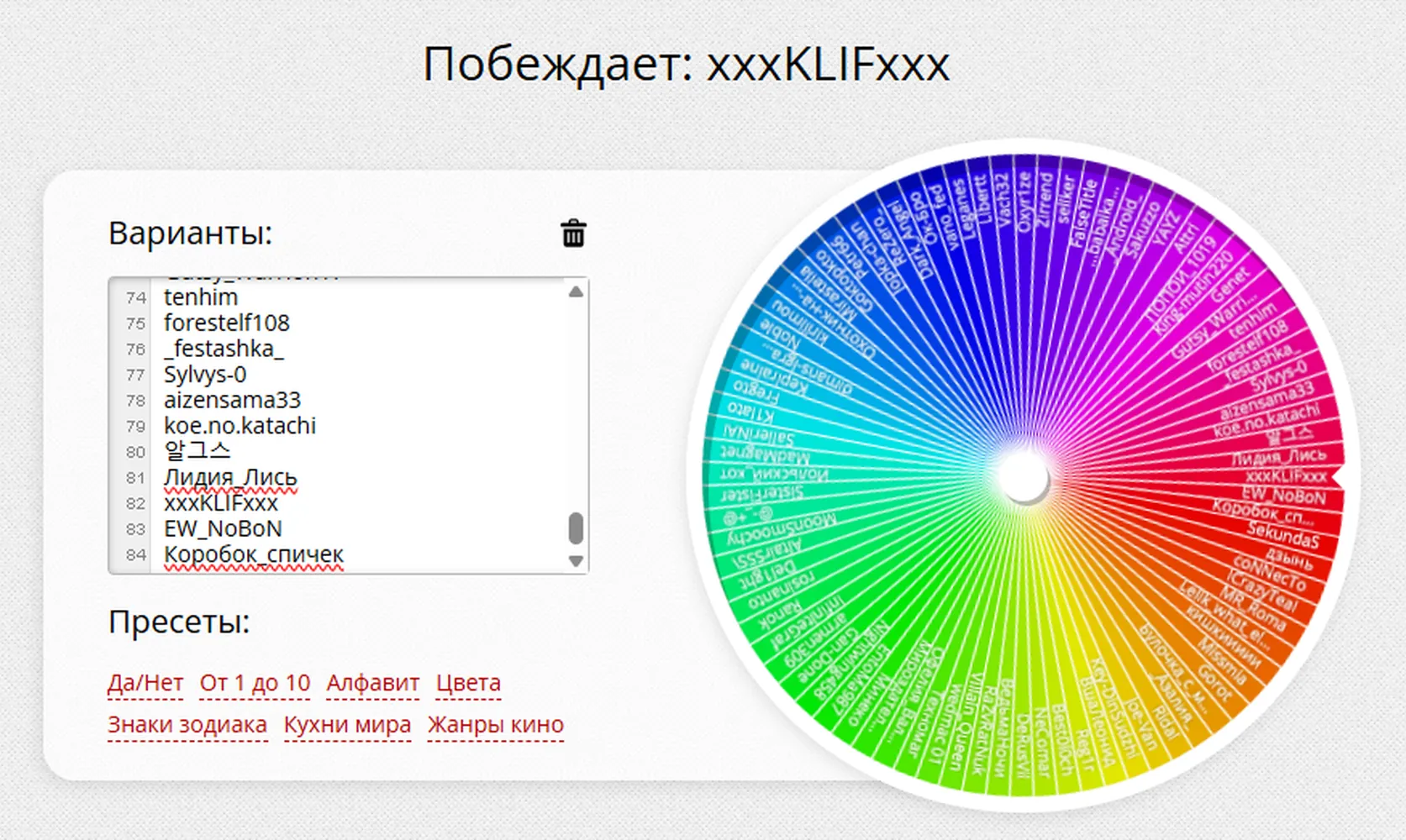Click the scroll down arrow in variants list
The image size is (1406, 840).
point(576,560)
